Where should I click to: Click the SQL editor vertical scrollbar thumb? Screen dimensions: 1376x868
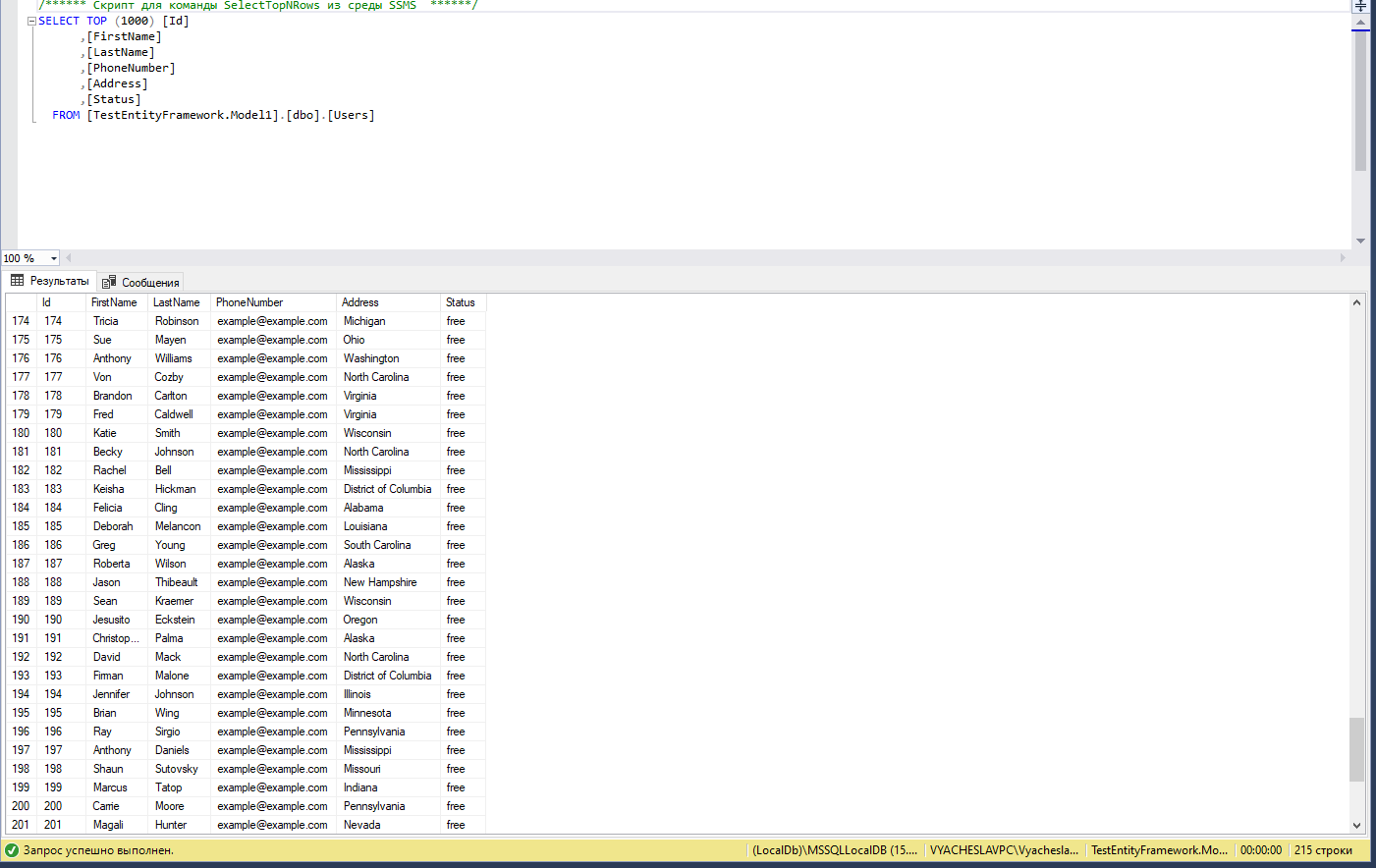(1360, 101)
